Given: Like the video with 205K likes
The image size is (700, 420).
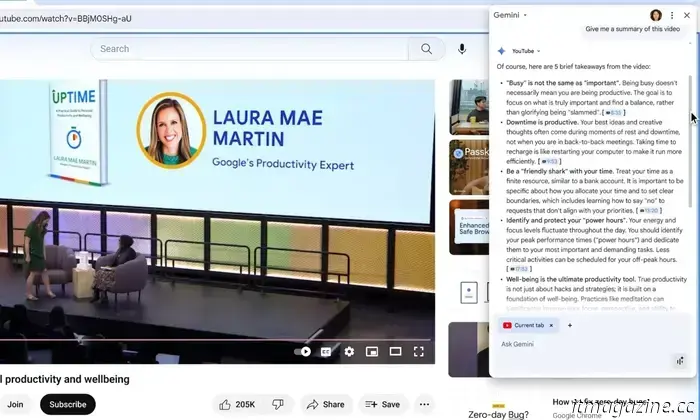Looking at the screenshot, I should (237, 404).
